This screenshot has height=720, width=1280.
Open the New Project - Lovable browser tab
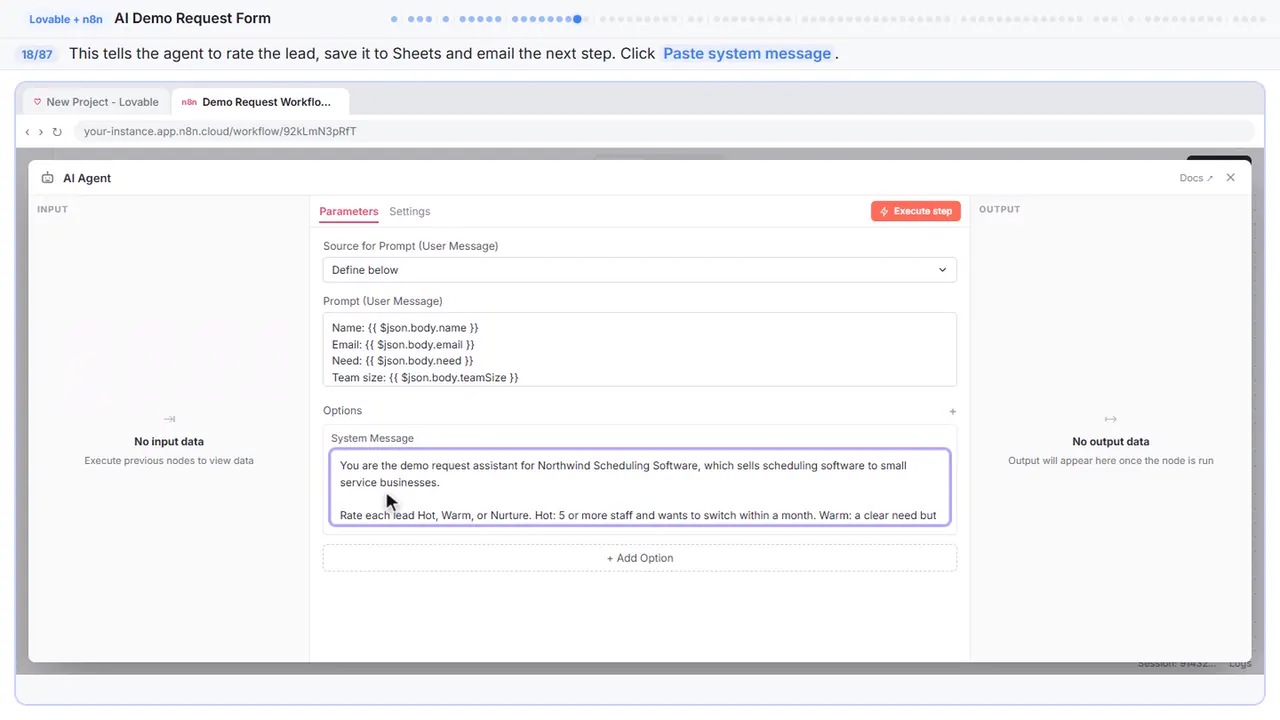96,102
